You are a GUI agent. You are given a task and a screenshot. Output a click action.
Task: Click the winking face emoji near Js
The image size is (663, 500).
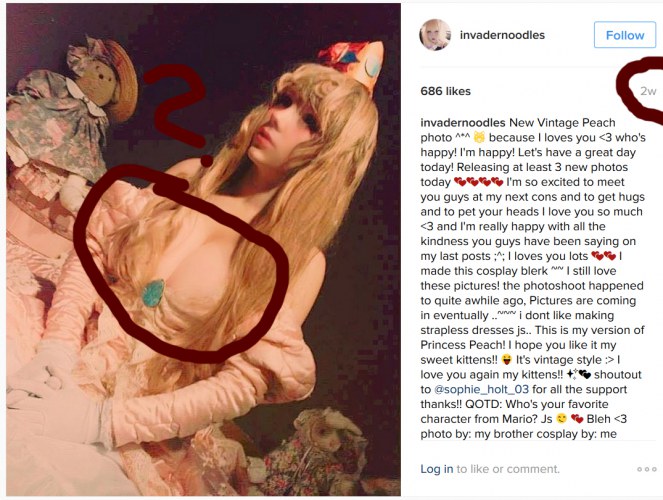[x=561, y=419]
